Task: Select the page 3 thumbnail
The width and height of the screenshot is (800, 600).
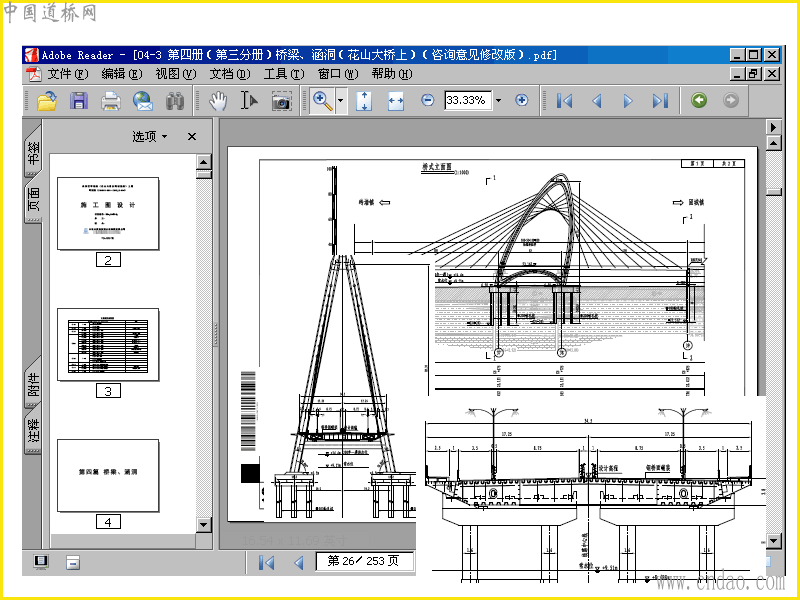Action: (108, 344)
